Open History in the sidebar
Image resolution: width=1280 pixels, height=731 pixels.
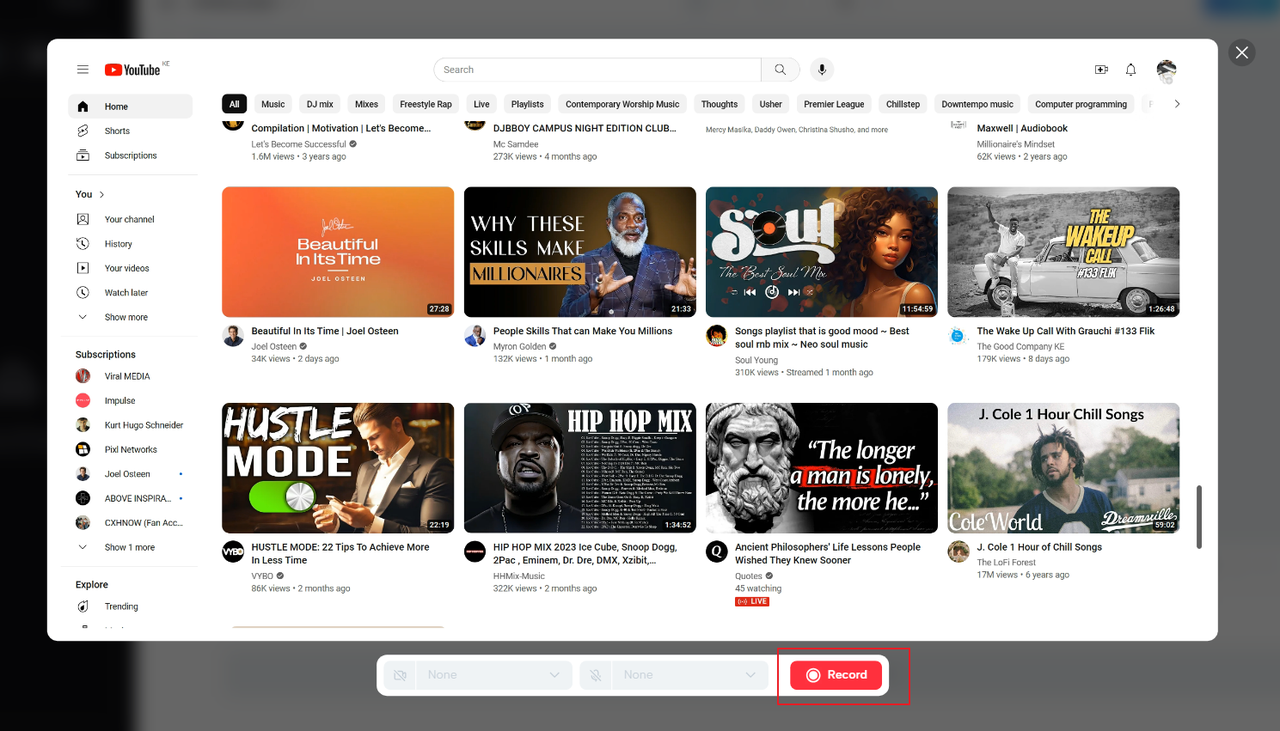click(130, 244)
